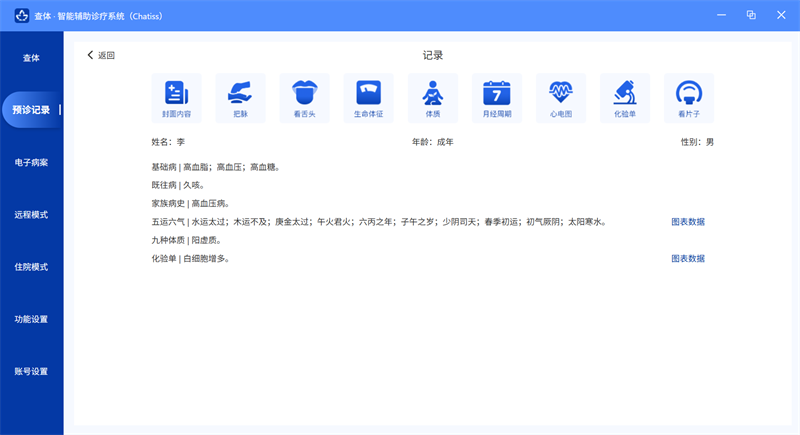Click the 化验单 白细胞增多 text line
Screen dimensions: 800x435
pyautogui.click(x=191, y=259)
